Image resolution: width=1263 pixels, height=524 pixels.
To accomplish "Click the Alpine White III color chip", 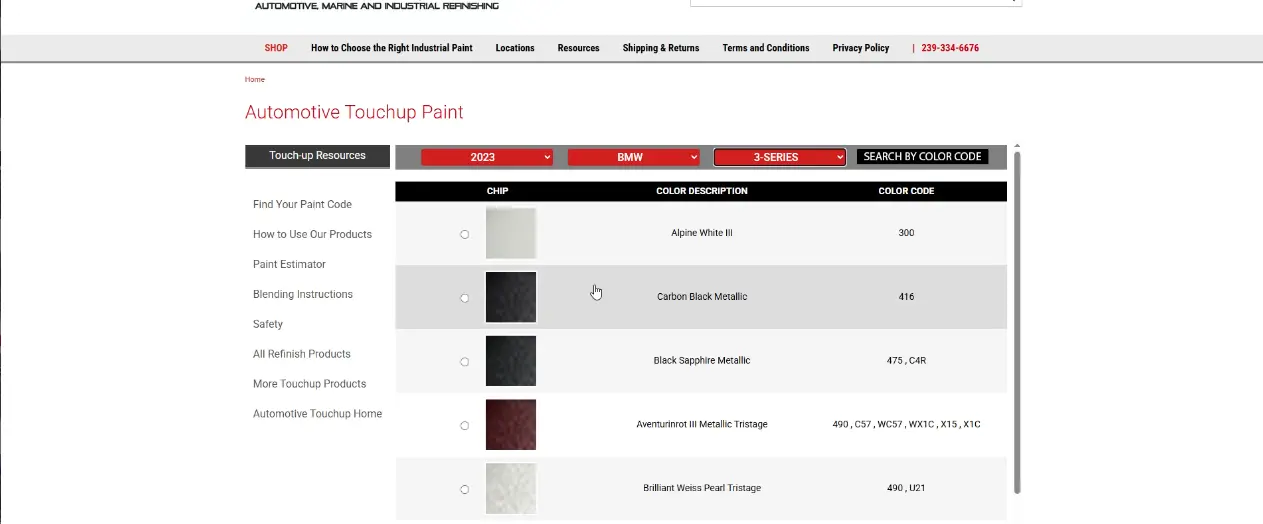I will click(511, 233).
